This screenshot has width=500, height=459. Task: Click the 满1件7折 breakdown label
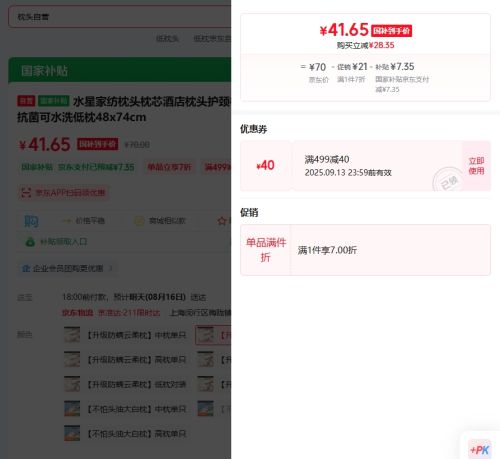tap(351, 79)
